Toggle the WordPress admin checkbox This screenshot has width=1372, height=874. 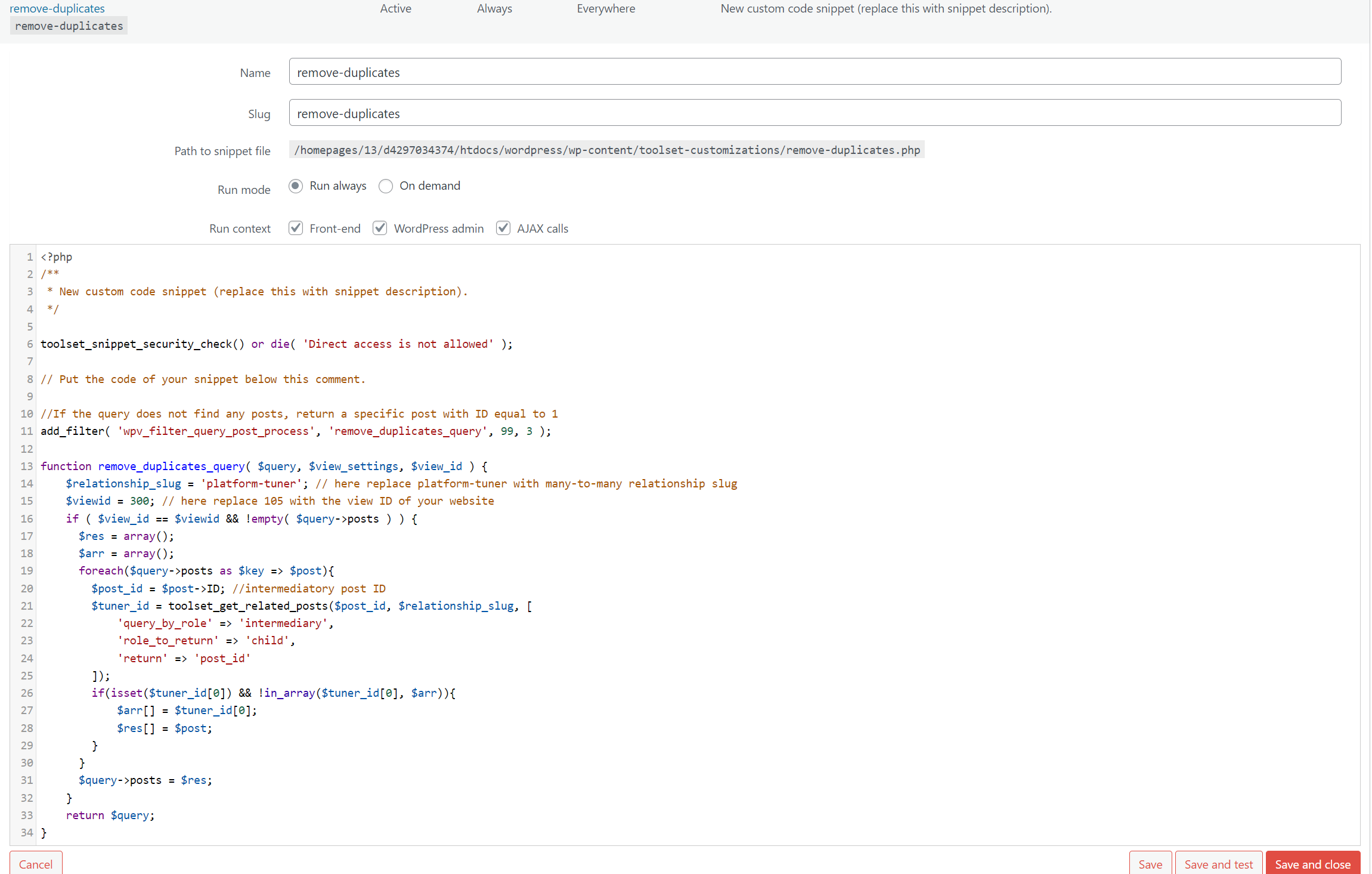click(x=380, y=228)
